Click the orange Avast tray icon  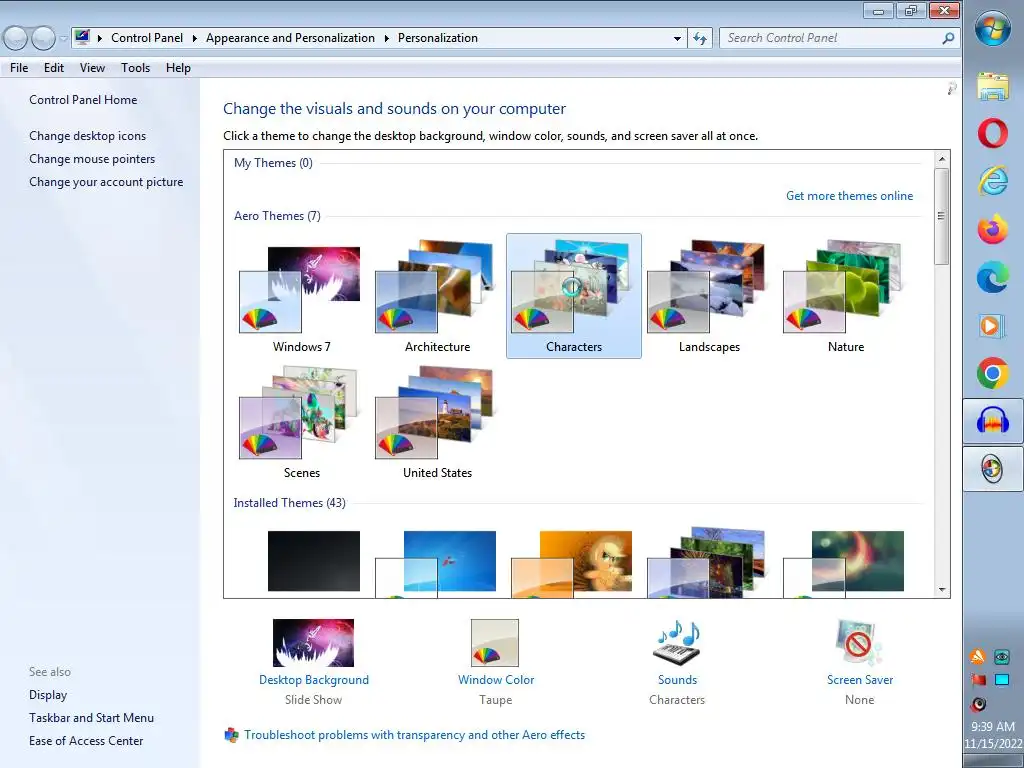pos(978,656)
